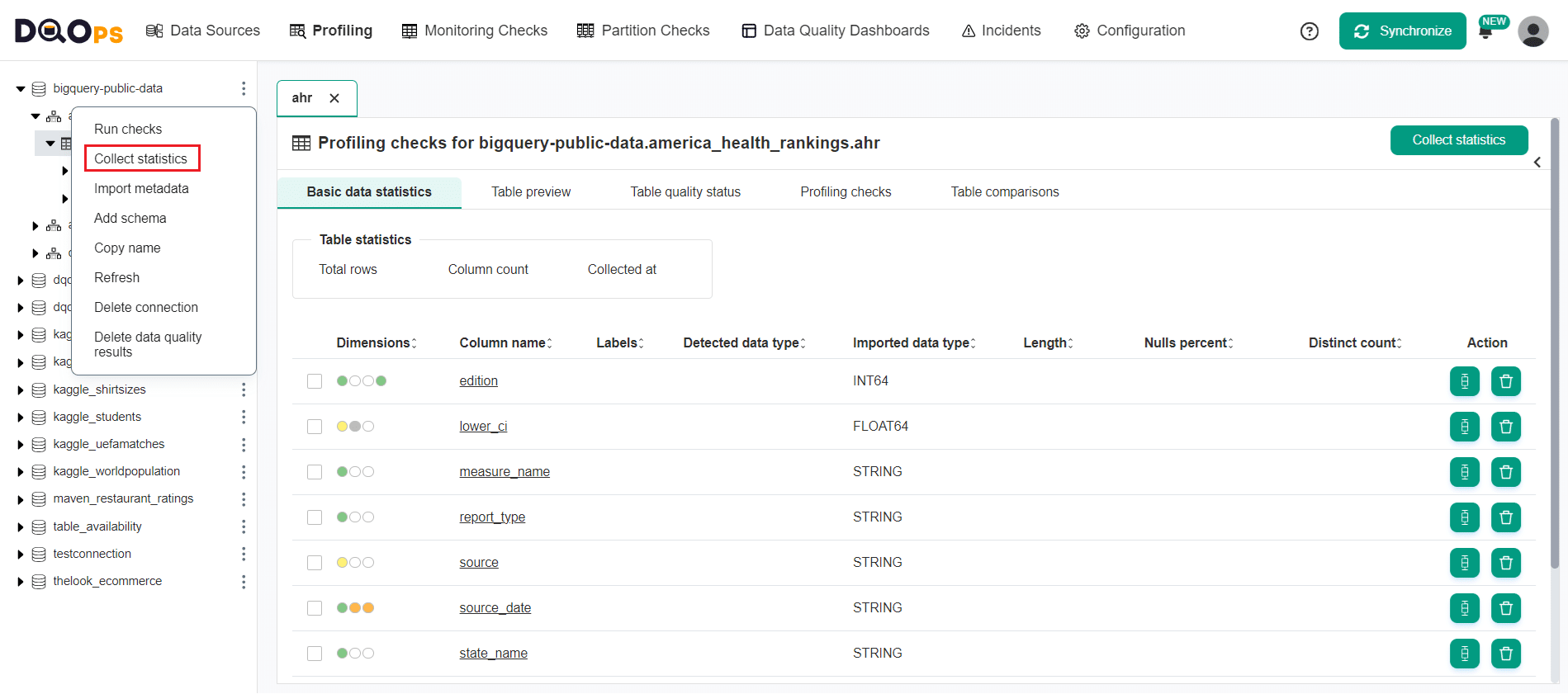
Task: Expand the kaggle_shirtsizes connection
Action: 21,390
